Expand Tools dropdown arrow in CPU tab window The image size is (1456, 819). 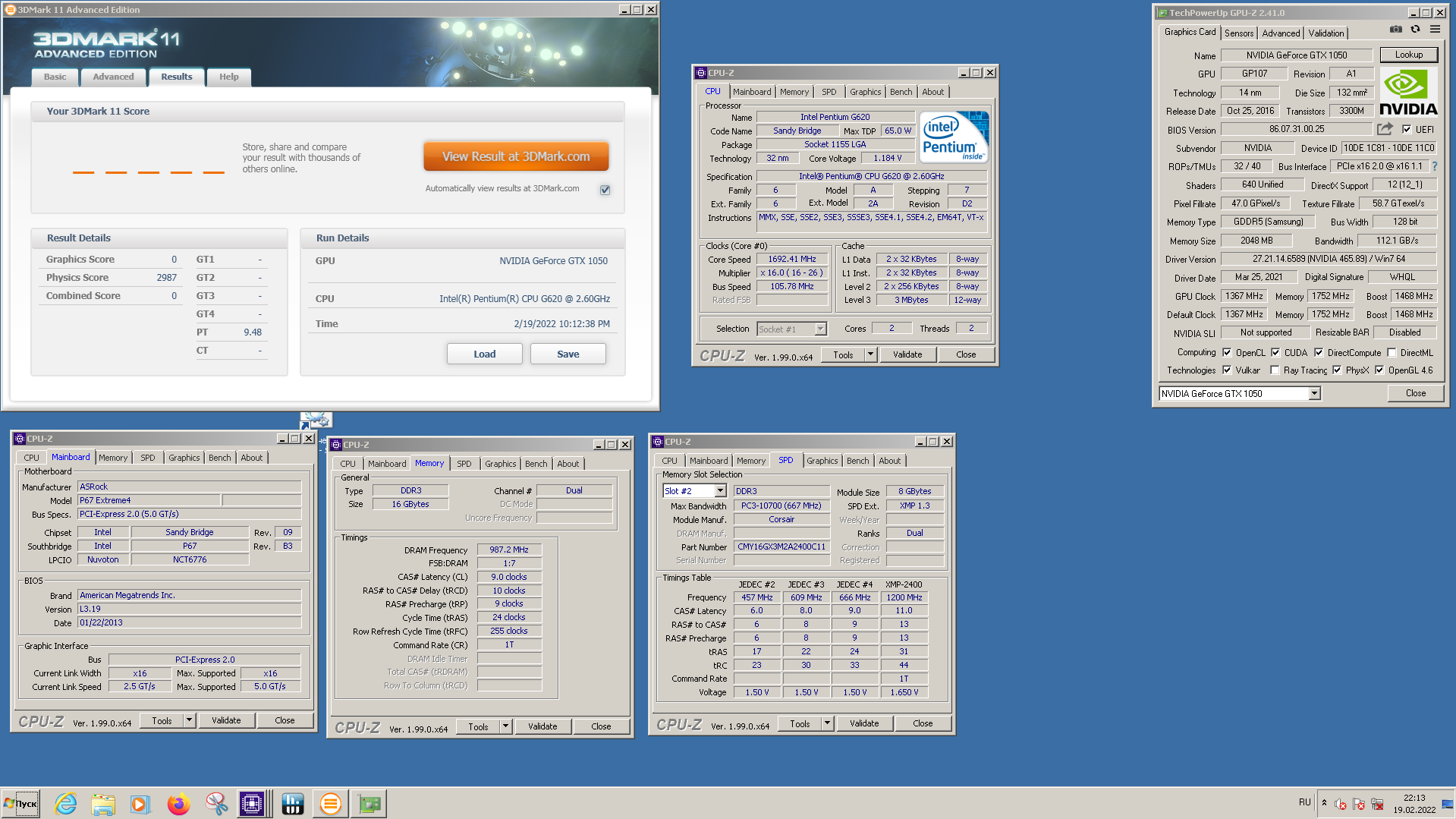click(870, 354)
